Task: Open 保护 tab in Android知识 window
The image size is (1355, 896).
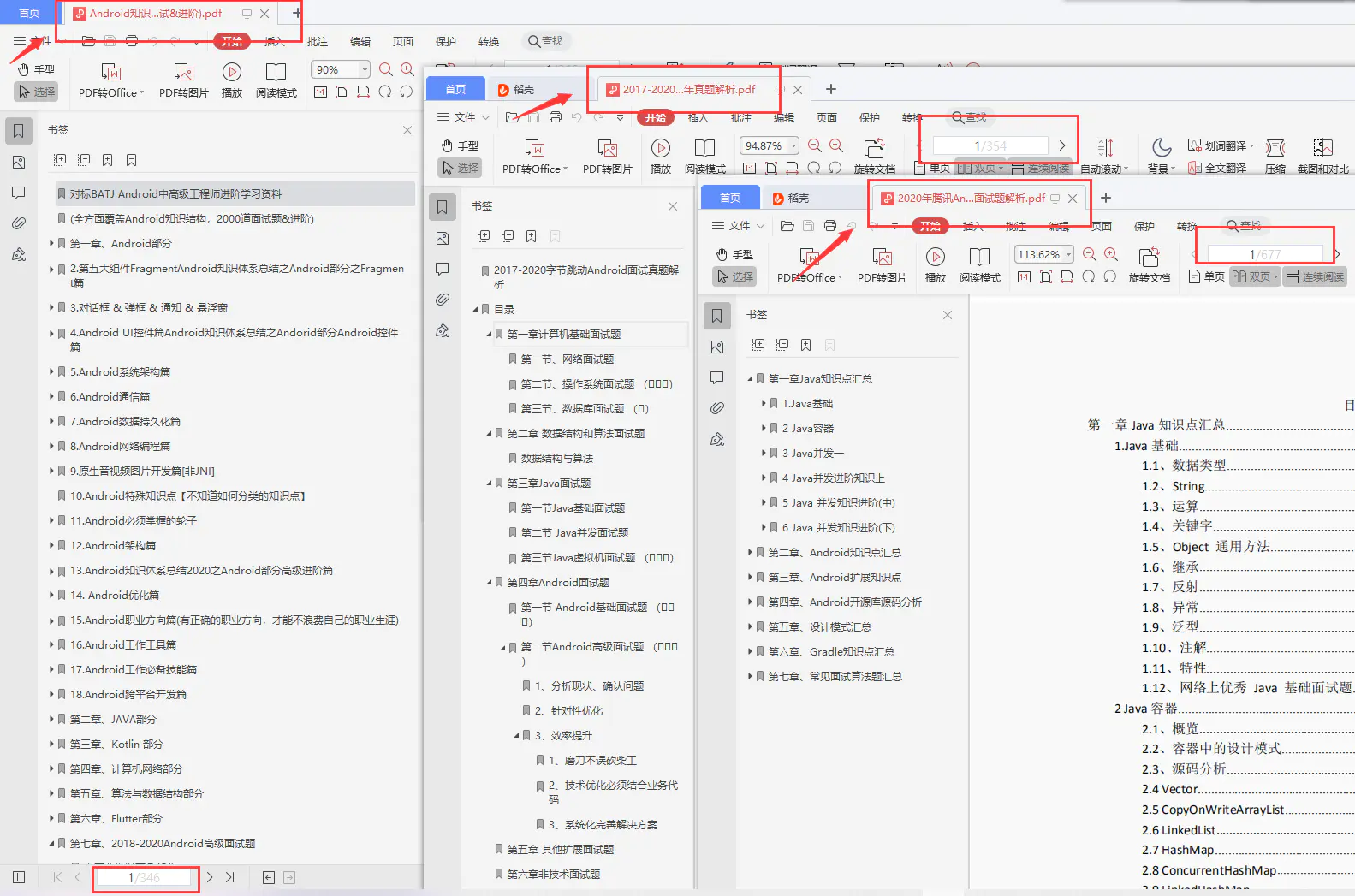Action: coord(446,41)
